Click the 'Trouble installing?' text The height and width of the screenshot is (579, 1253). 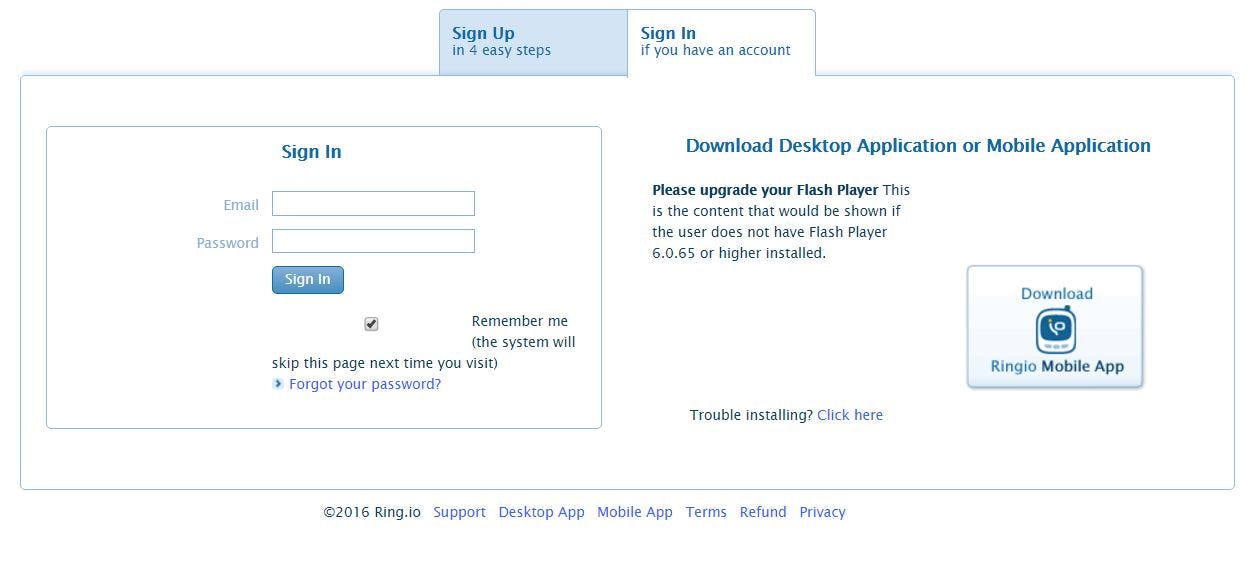click(751, 415)
